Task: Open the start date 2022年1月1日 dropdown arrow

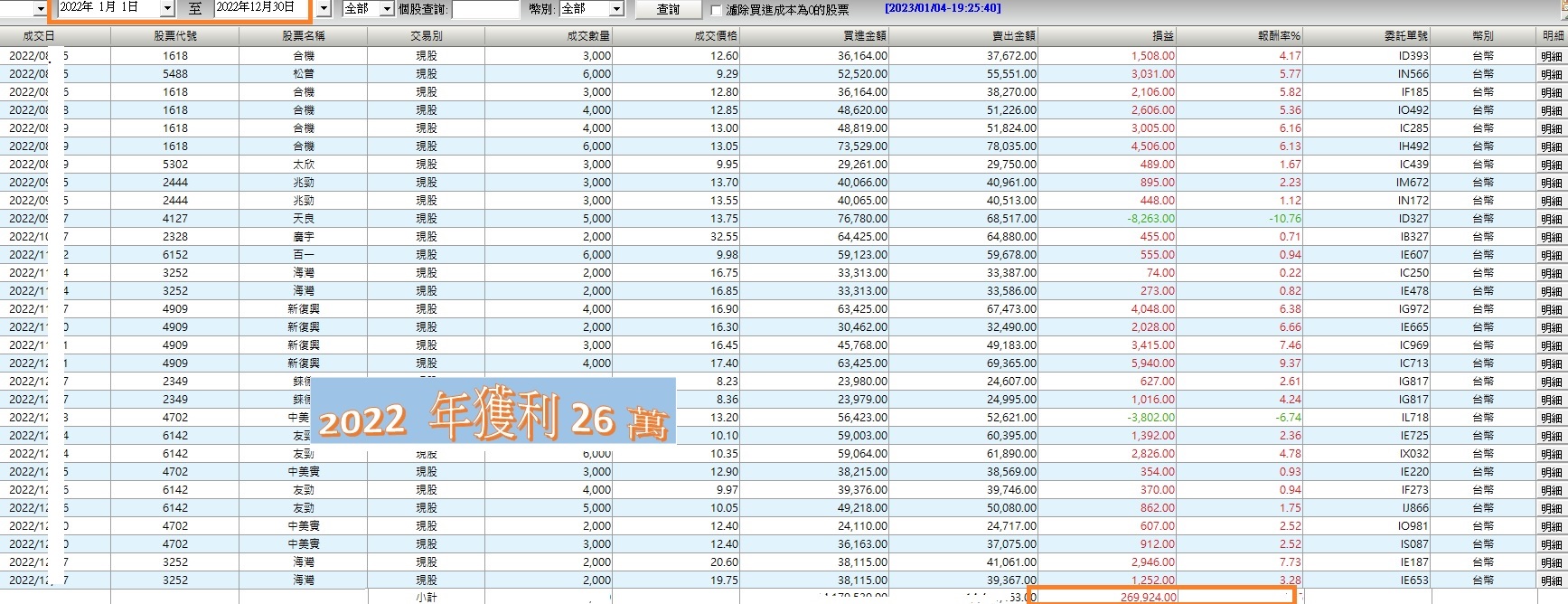Action: (166, 8)
